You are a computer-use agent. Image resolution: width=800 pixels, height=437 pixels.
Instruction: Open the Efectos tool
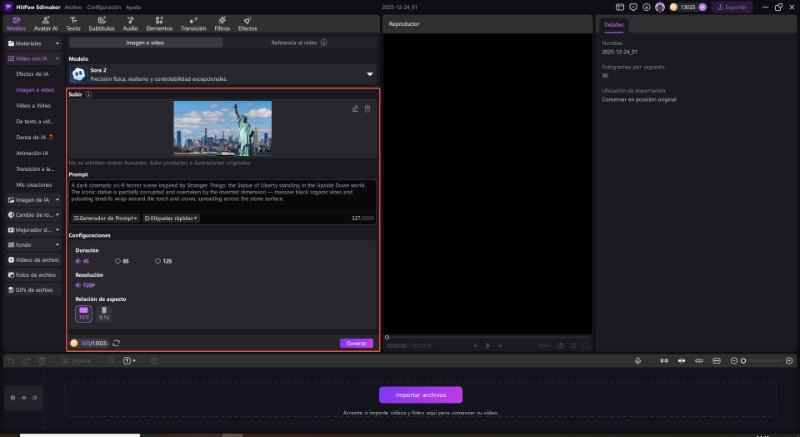[247, 24]
